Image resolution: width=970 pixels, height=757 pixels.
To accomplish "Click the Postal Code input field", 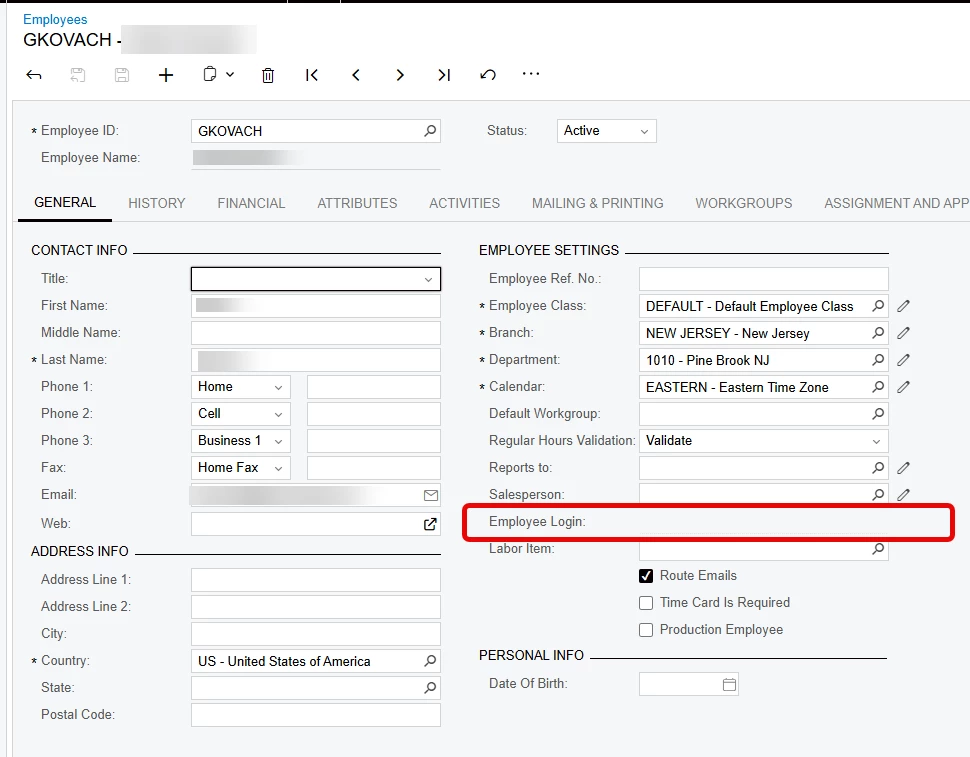I will pos(315,715).
